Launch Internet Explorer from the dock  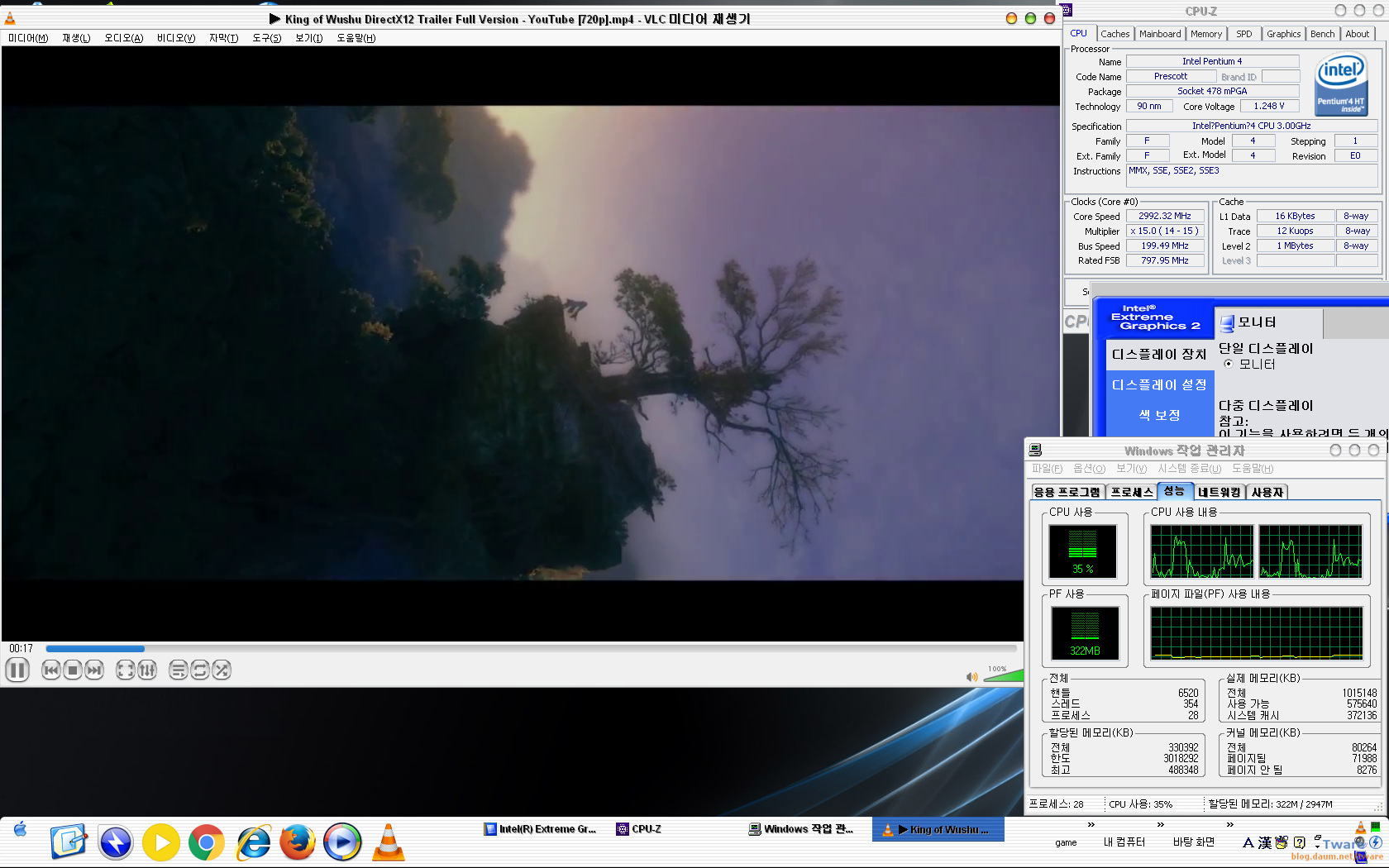[x=253, y=842]
